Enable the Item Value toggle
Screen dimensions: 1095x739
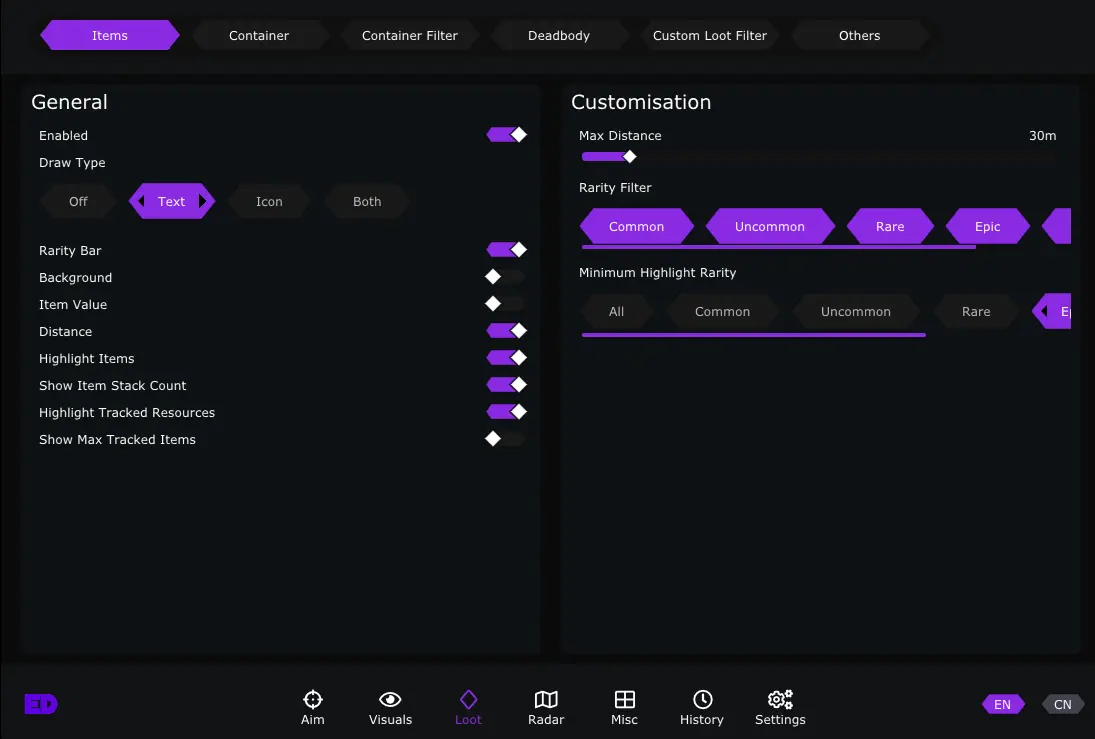[506, 304]
